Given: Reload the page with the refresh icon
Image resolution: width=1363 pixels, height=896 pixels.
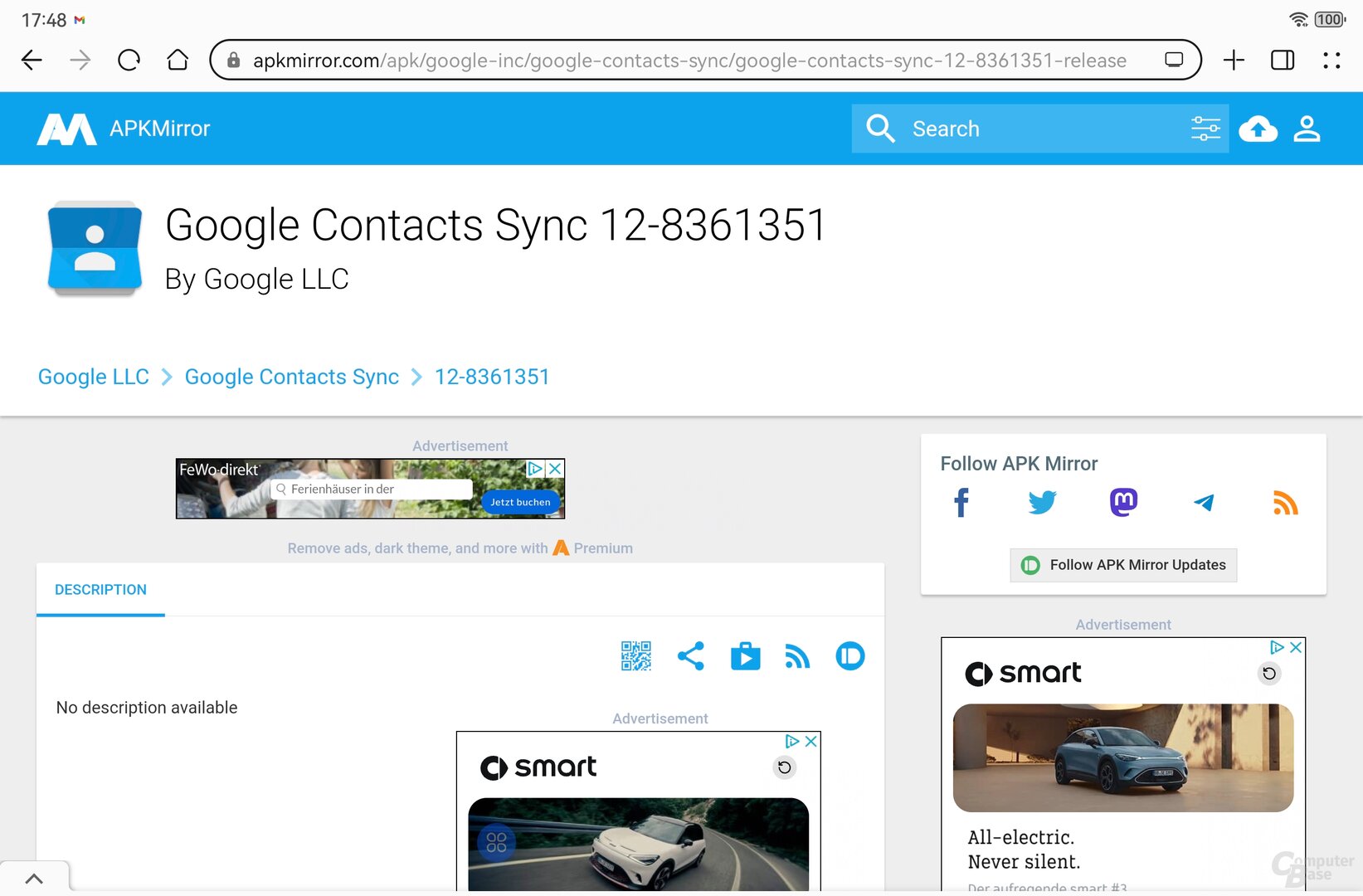Looking at the screenshot, I should pyautogui.click(x=129, y=60).
